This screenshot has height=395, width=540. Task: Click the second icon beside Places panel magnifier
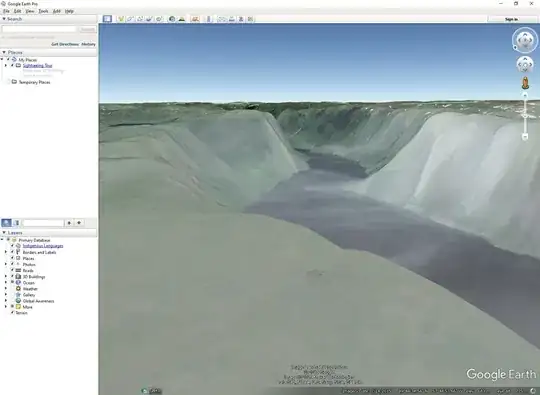click(17, 223)
